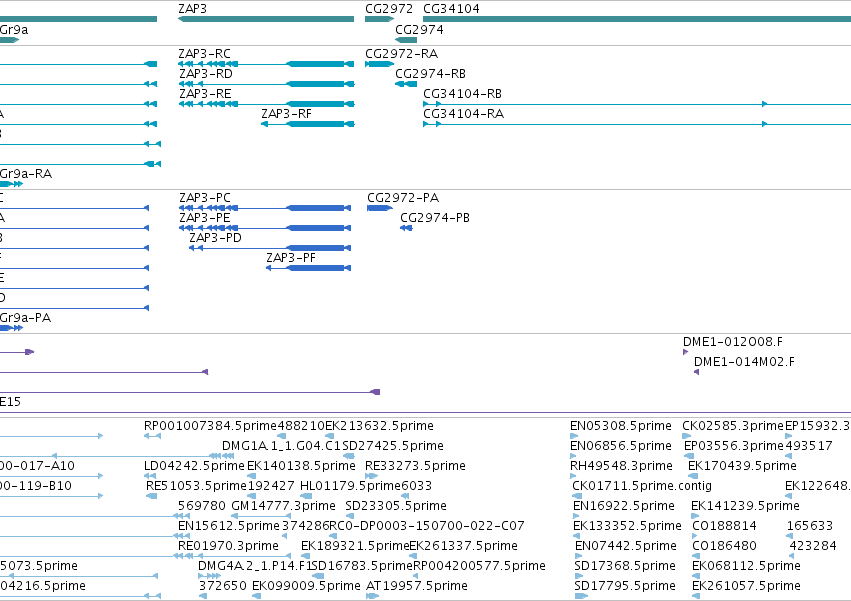
Task: Select transcript CG34104-RB label
Action: click(x=462, y=94)
